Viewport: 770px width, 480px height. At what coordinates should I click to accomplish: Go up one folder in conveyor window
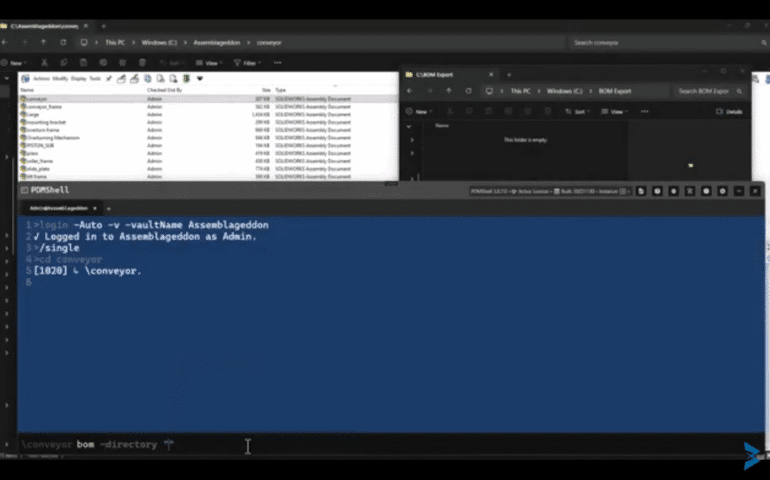[43, 43]
